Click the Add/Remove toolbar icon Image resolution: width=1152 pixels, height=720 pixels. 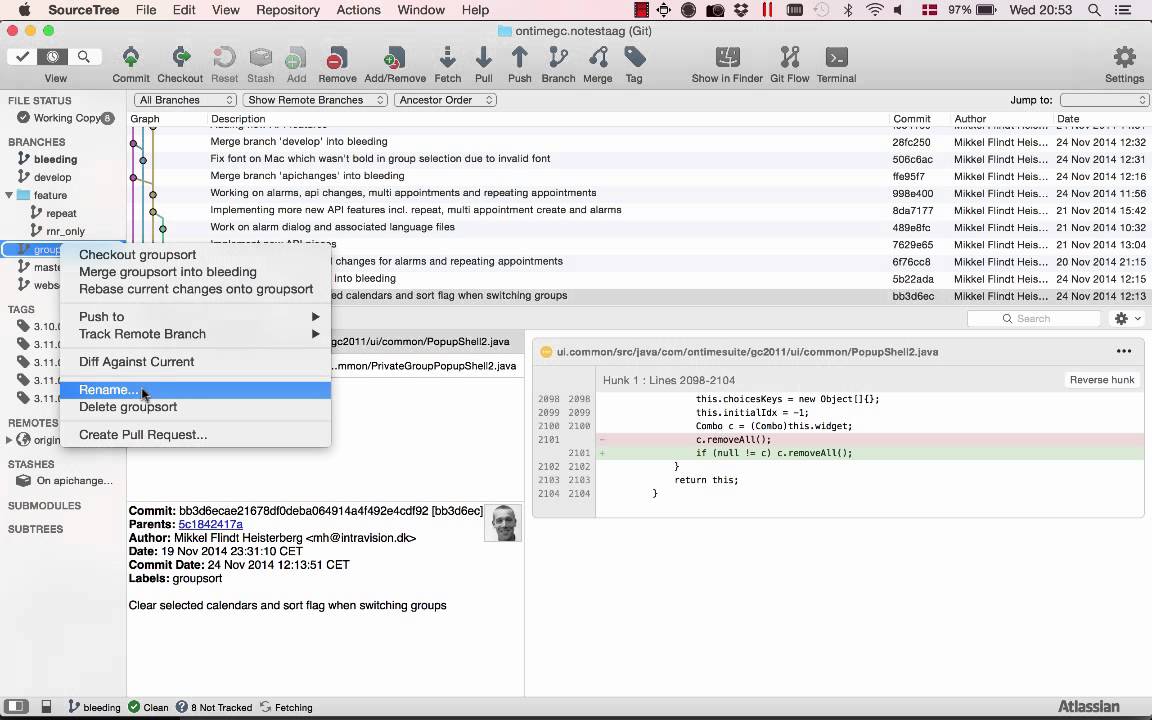click(x=395, y=57)
